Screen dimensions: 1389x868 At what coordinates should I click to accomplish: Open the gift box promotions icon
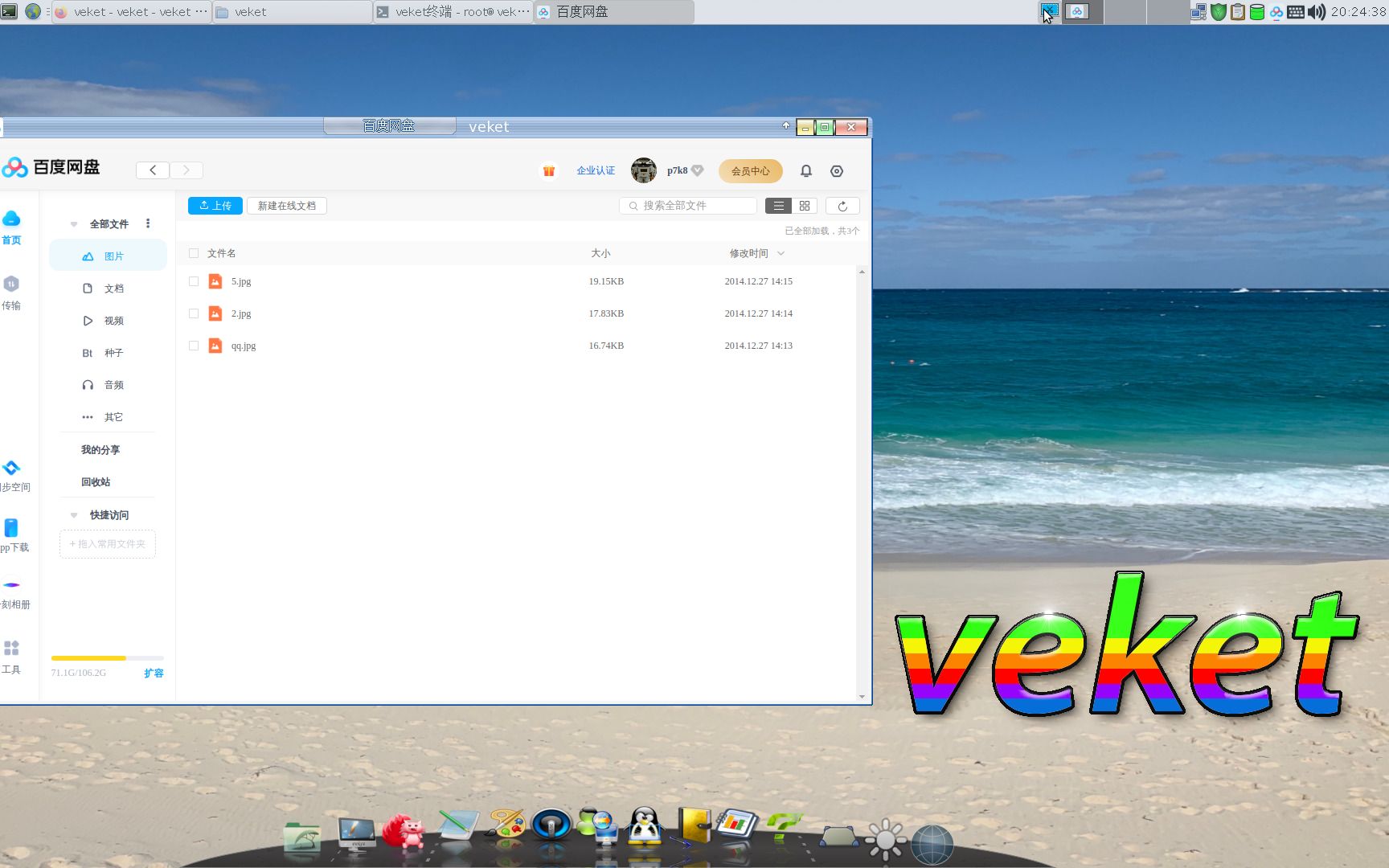[x=549, y=170]
